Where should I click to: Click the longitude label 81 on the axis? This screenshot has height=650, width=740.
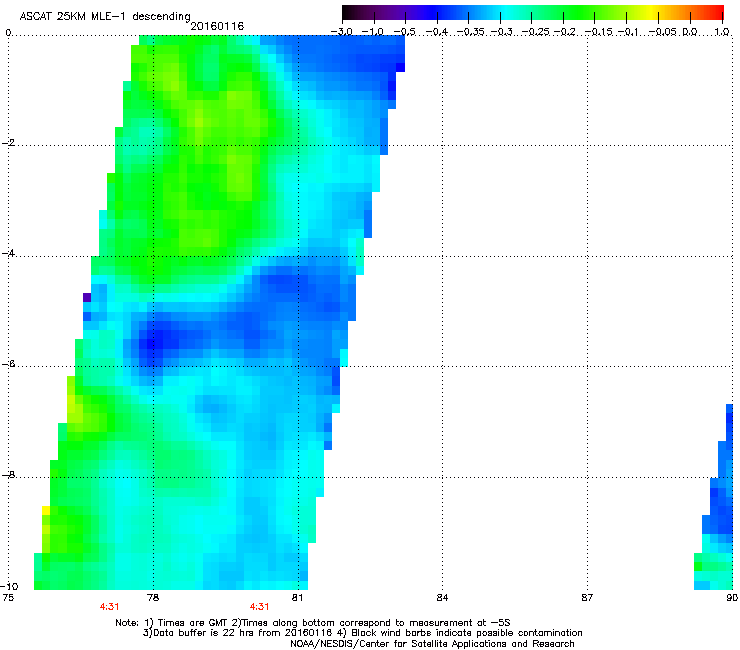297,598
